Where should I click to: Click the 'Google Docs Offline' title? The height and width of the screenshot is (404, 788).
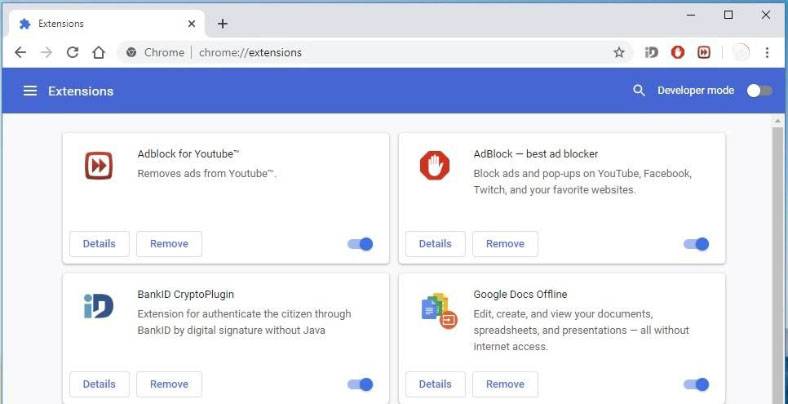520,294
